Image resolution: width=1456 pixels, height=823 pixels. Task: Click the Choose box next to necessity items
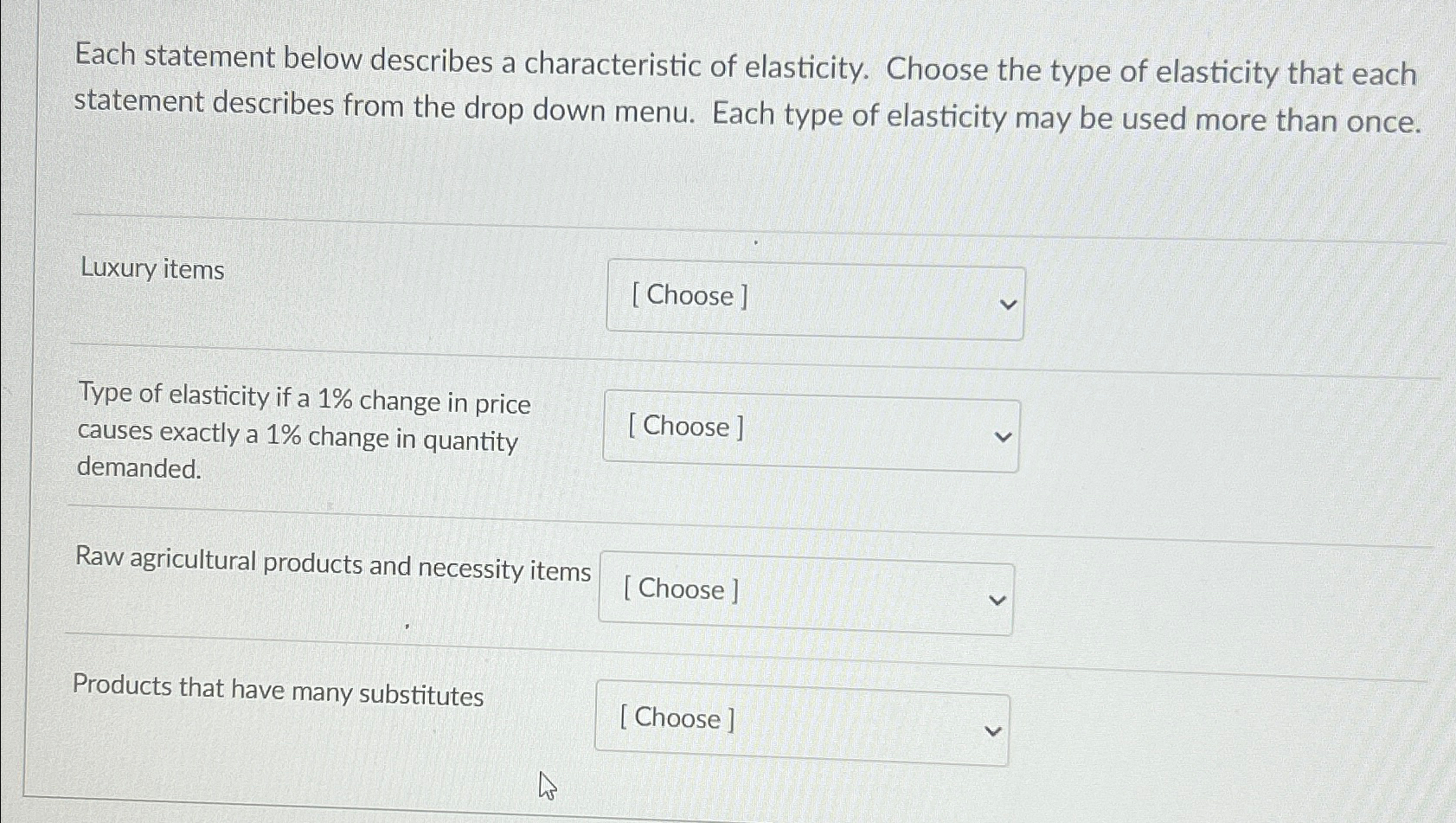pyautogui.click(x=806, y=593)
